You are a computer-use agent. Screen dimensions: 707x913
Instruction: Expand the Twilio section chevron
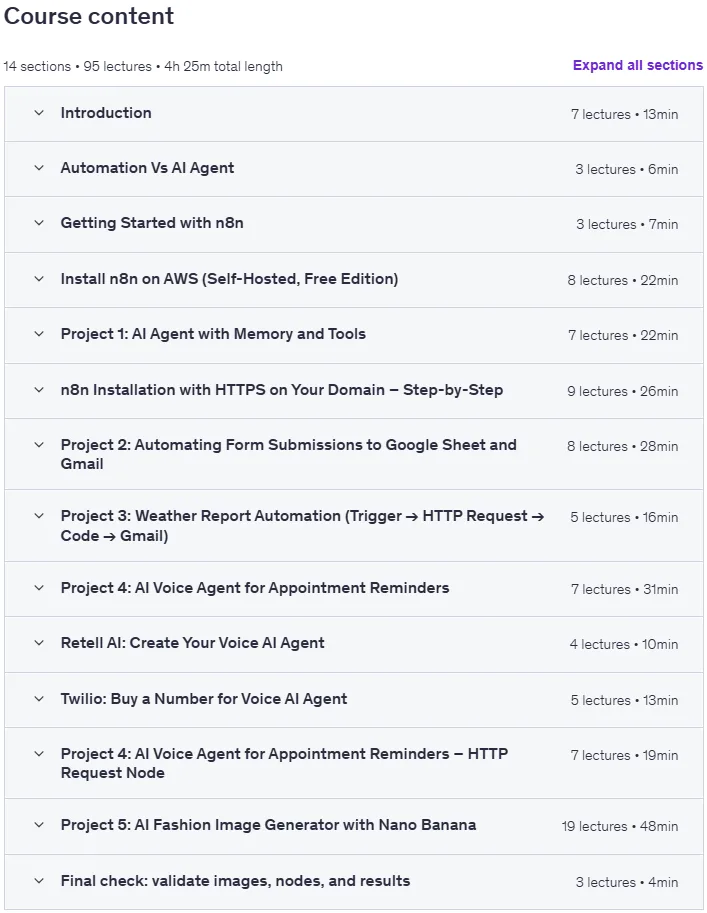39,699
